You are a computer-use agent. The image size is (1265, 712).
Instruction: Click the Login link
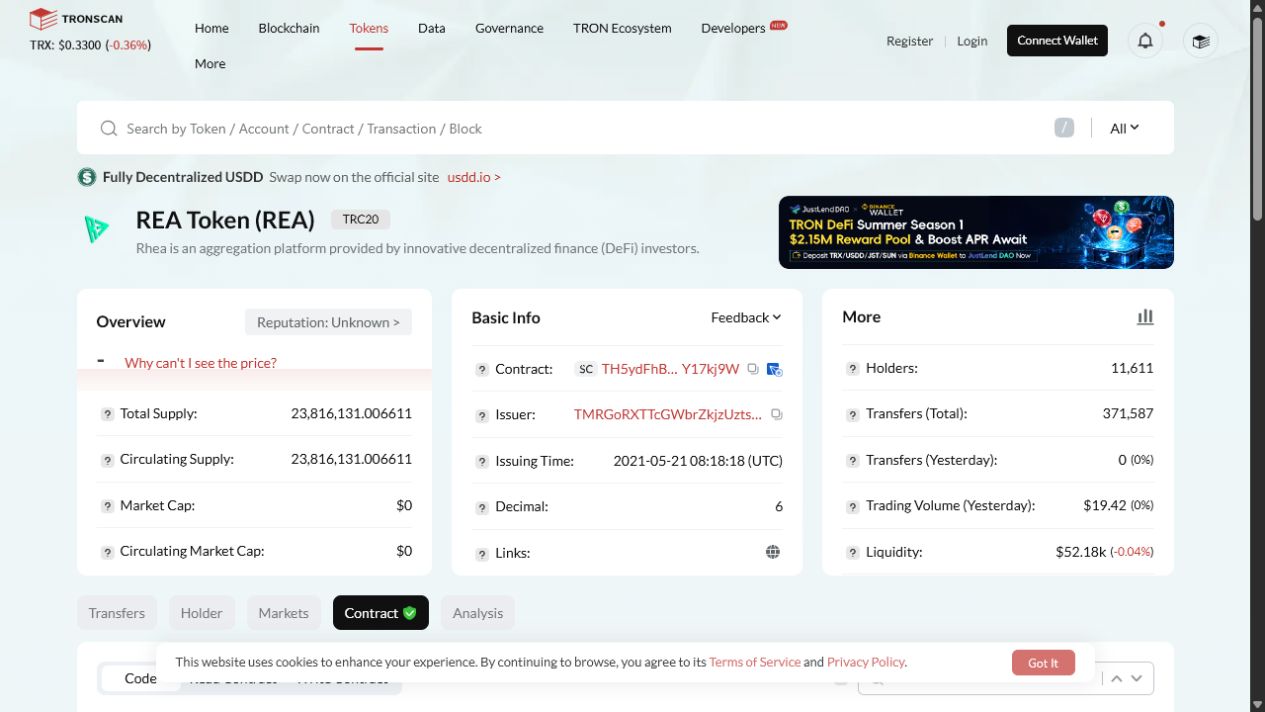coord(972,41)
